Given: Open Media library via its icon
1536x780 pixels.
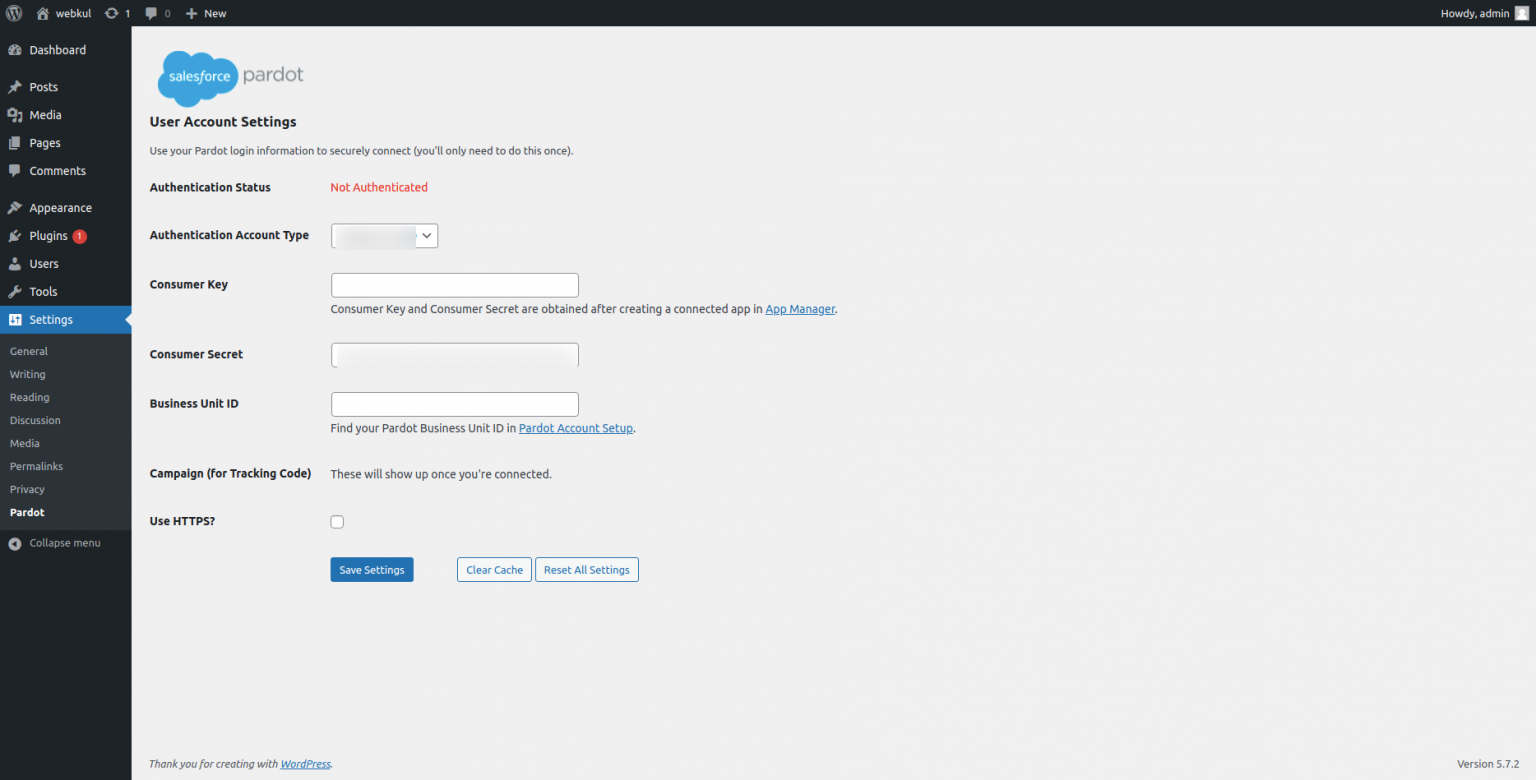Looking at the screenshot, I should (16, 114).
